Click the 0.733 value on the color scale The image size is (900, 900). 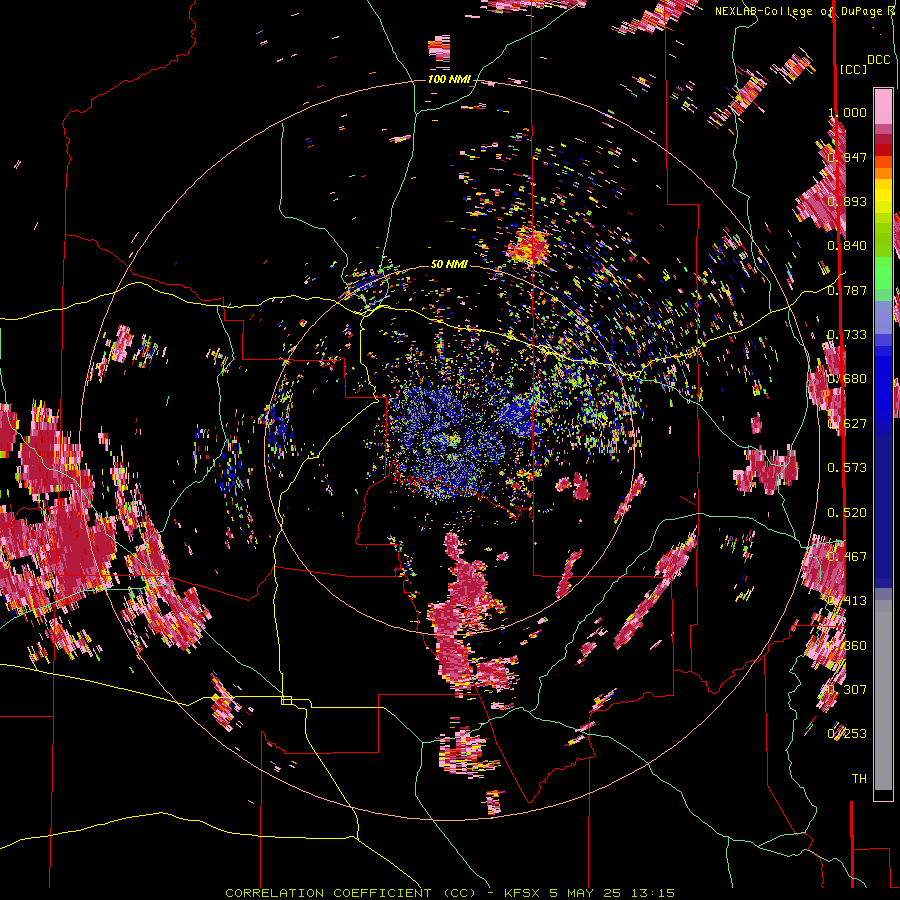(847, 335)
